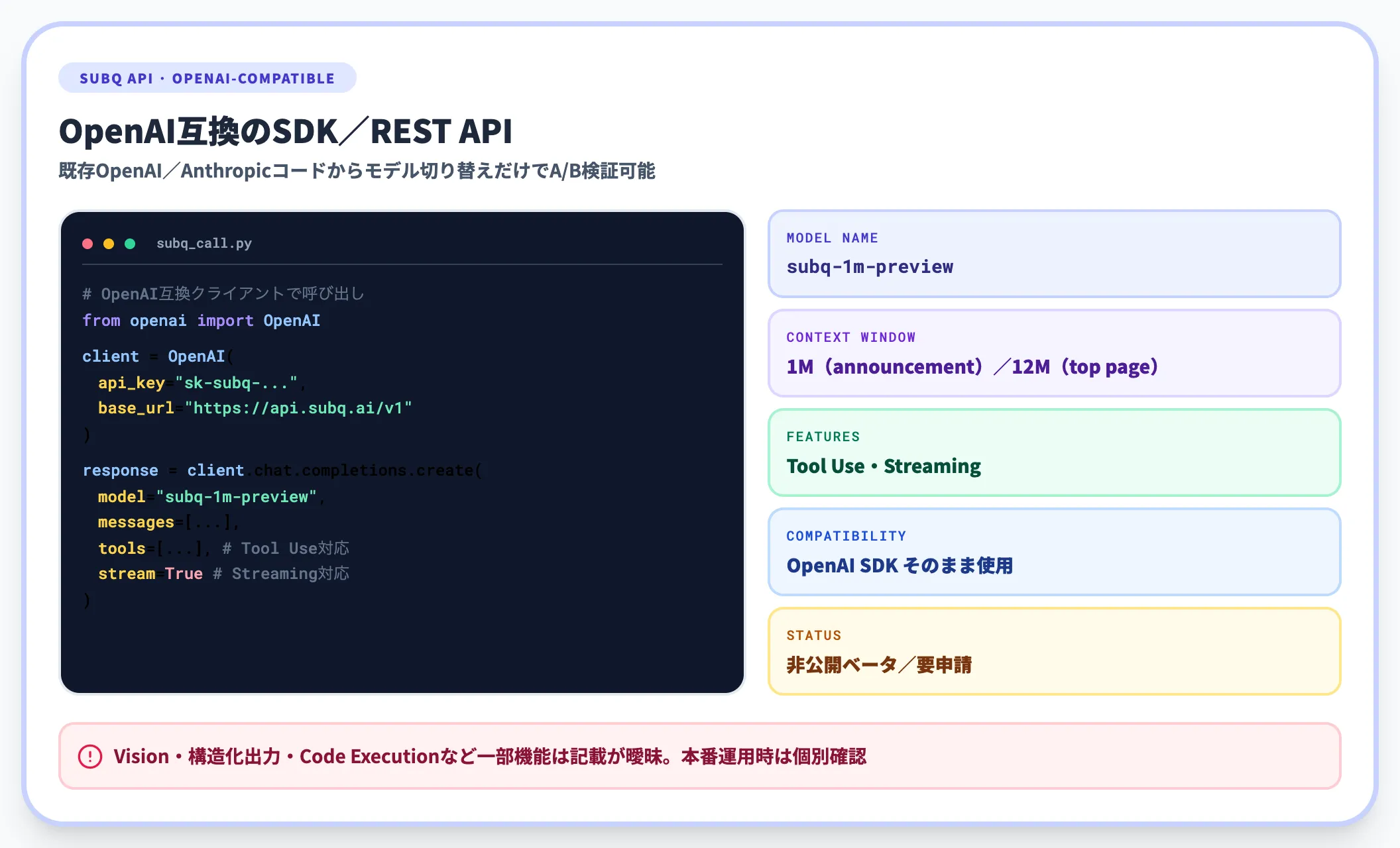1400x848 pixels.
Task: Click the 1M (announcement) ／12M text
Action: [x=972, y=366]
